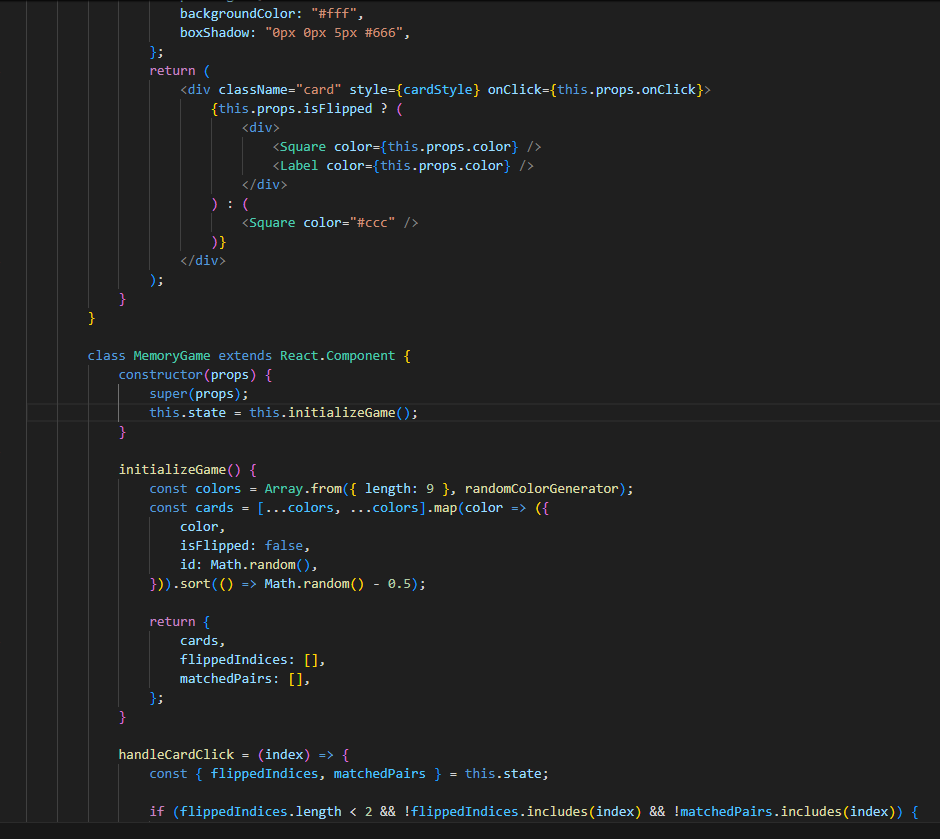
Task: Click the '<Square color="#ccc" />' line
Action: tap(330, 223)
